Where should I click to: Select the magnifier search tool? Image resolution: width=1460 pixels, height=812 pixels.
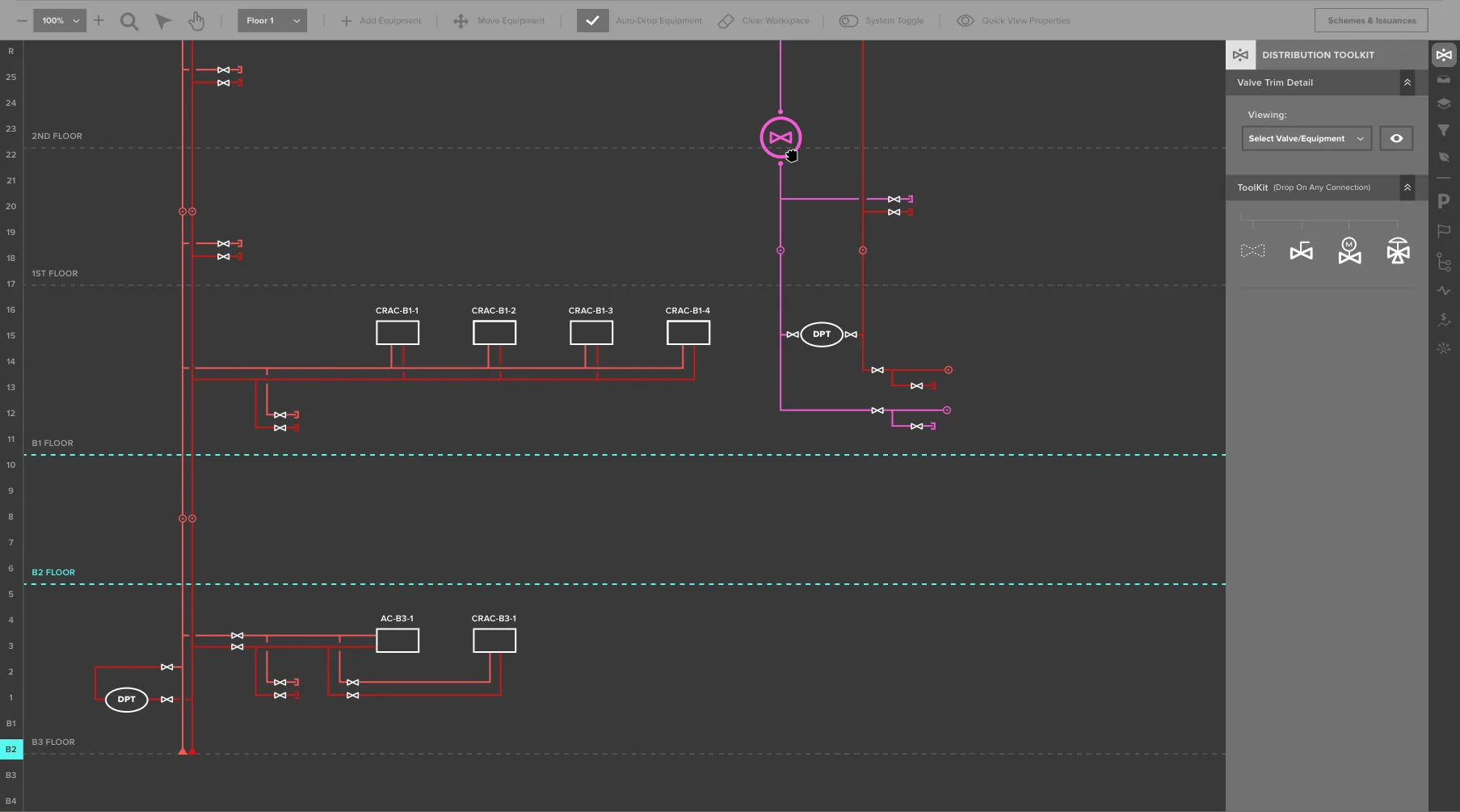[x=129, y=21]
